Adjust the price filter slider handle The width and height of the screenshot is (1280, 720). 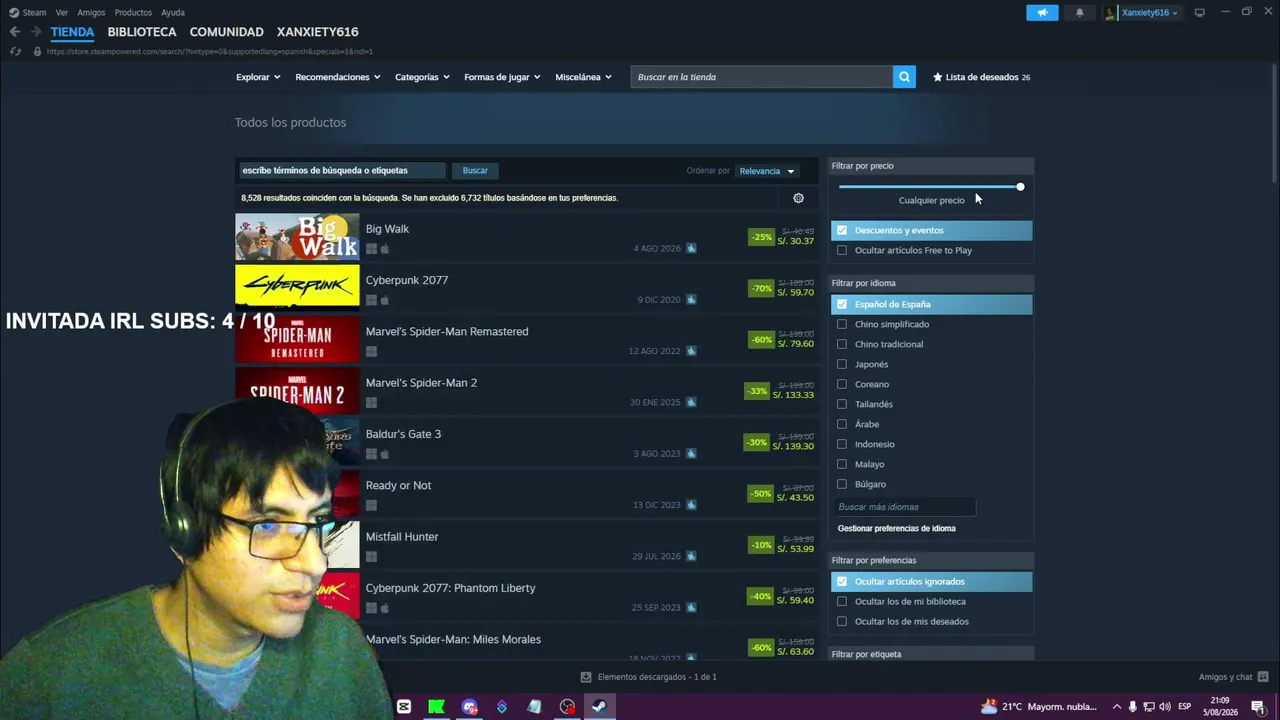click(x=1020, y=187)
